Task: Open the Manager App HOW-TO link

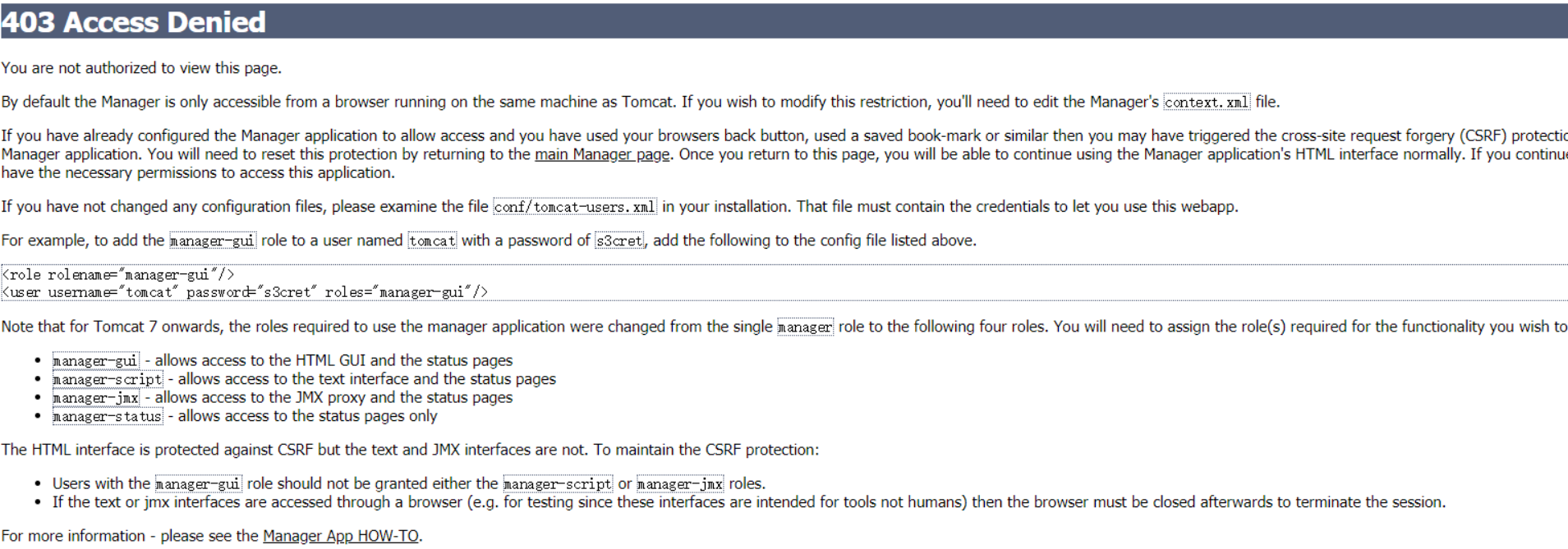Action: [x=341, y=536]
